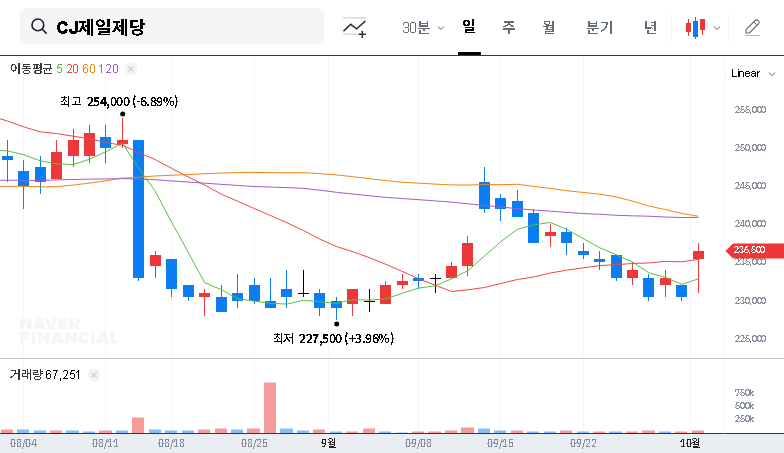
Task: Switch to the yearly (년) tab
Action: 650,27
